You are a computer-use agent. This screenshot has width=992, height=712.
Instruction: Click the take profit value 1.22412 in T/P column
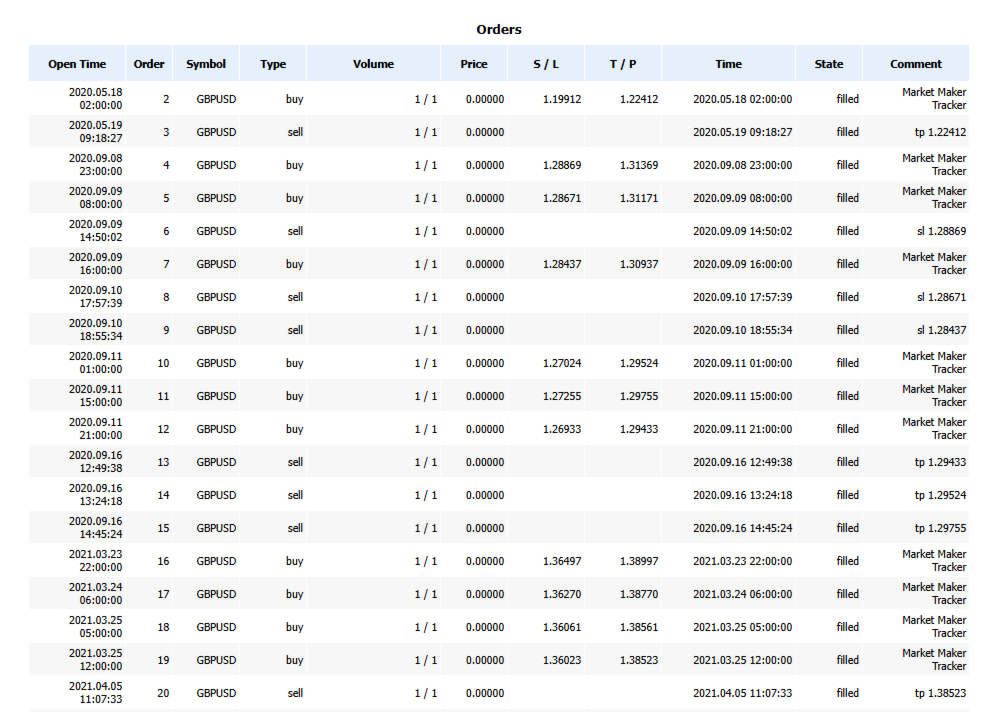[x=639, y=99]
